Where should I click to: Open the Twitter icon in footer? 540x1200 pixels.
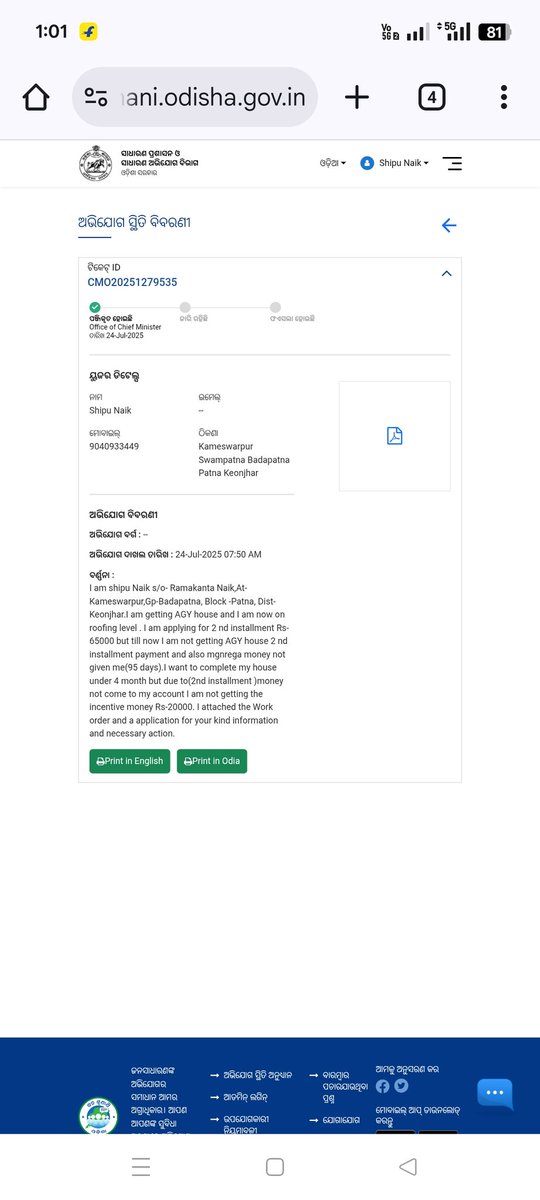coord(401,1086)
